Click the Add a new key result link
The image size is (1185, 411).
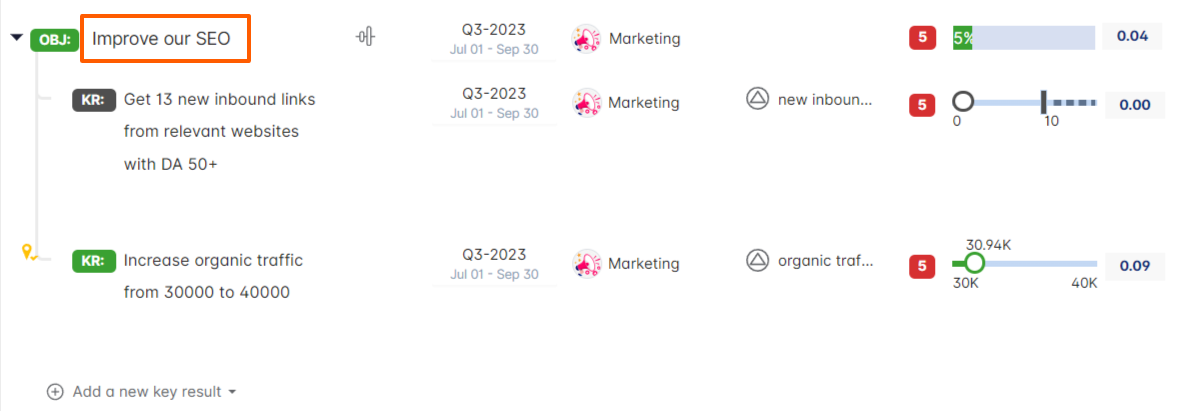[x=147, y=392]
